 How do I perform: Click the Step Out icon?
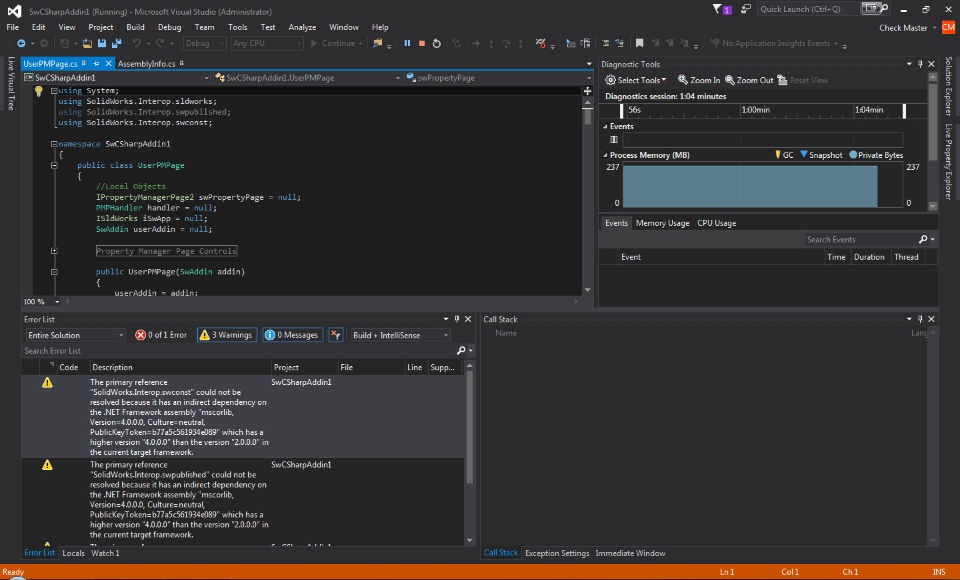[520, 43]
